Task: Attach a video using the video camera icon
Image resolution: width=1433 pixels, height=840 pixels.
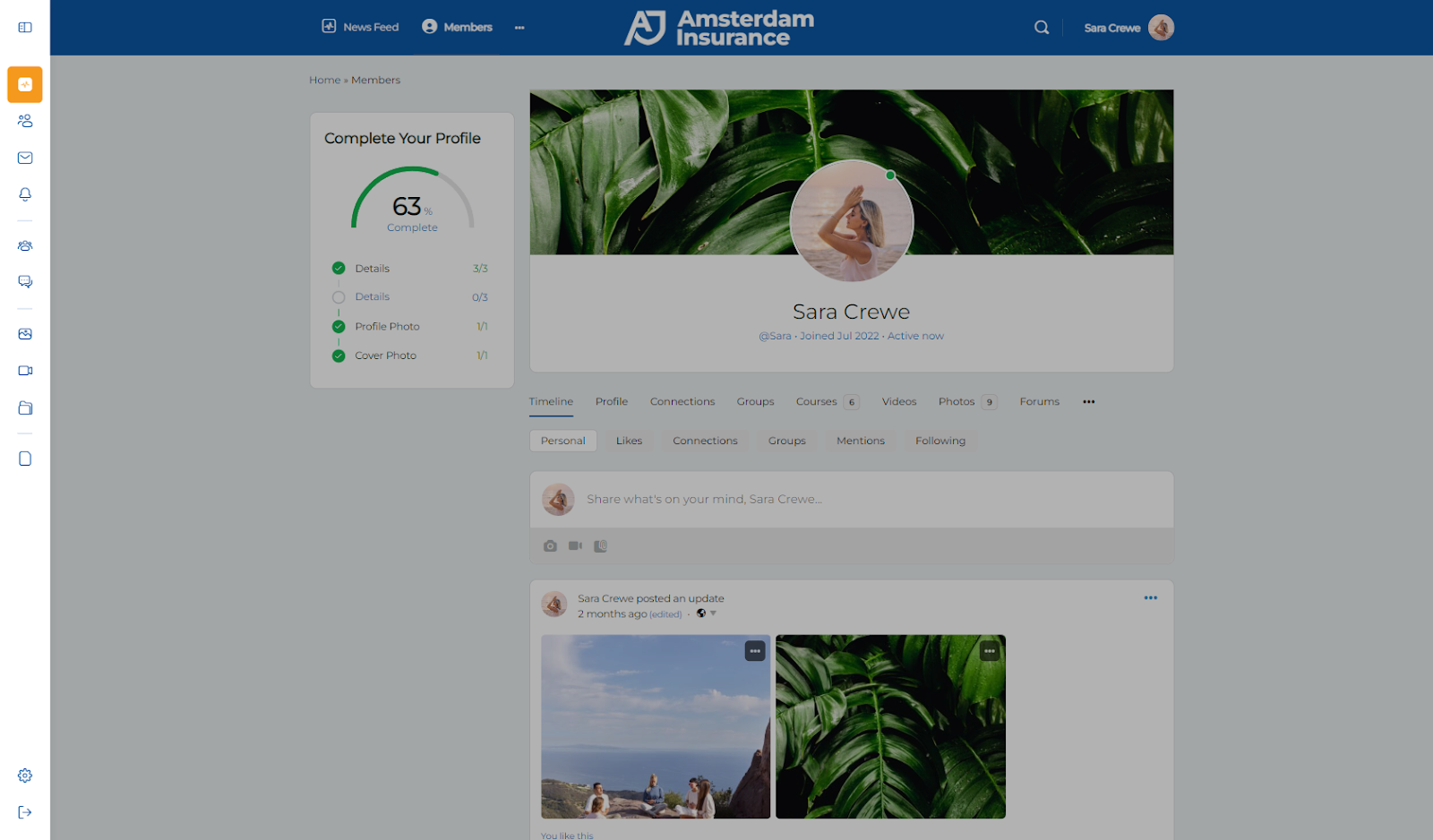Action: coord(575,545)
